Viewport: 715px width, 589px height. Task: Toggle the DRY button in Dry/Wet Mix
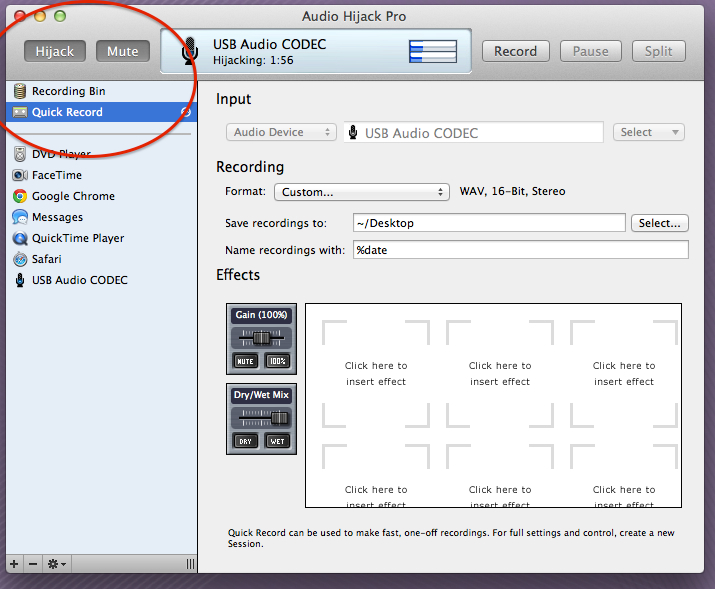[245, 441]
